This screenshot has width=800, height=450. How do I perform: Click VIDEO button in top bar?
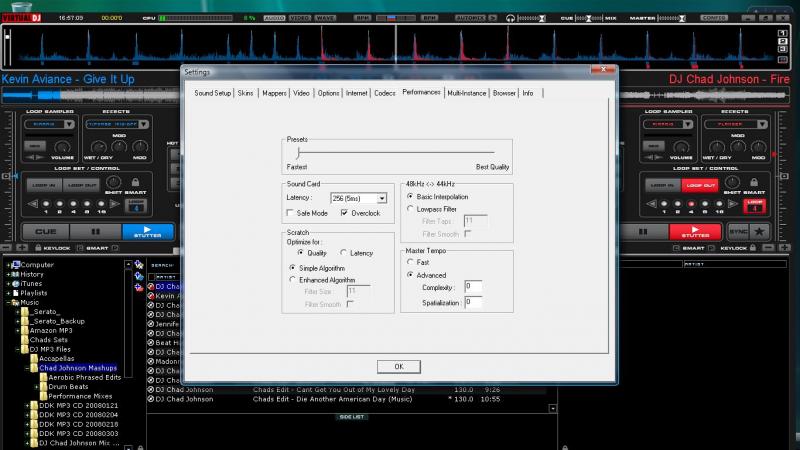click(x=299, y=18)
